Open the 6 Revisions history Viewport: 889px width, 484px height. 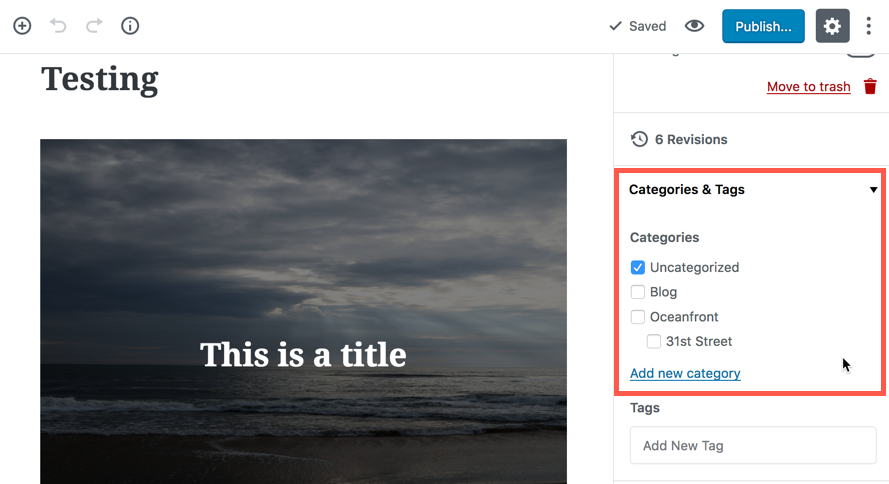(691, 139)
